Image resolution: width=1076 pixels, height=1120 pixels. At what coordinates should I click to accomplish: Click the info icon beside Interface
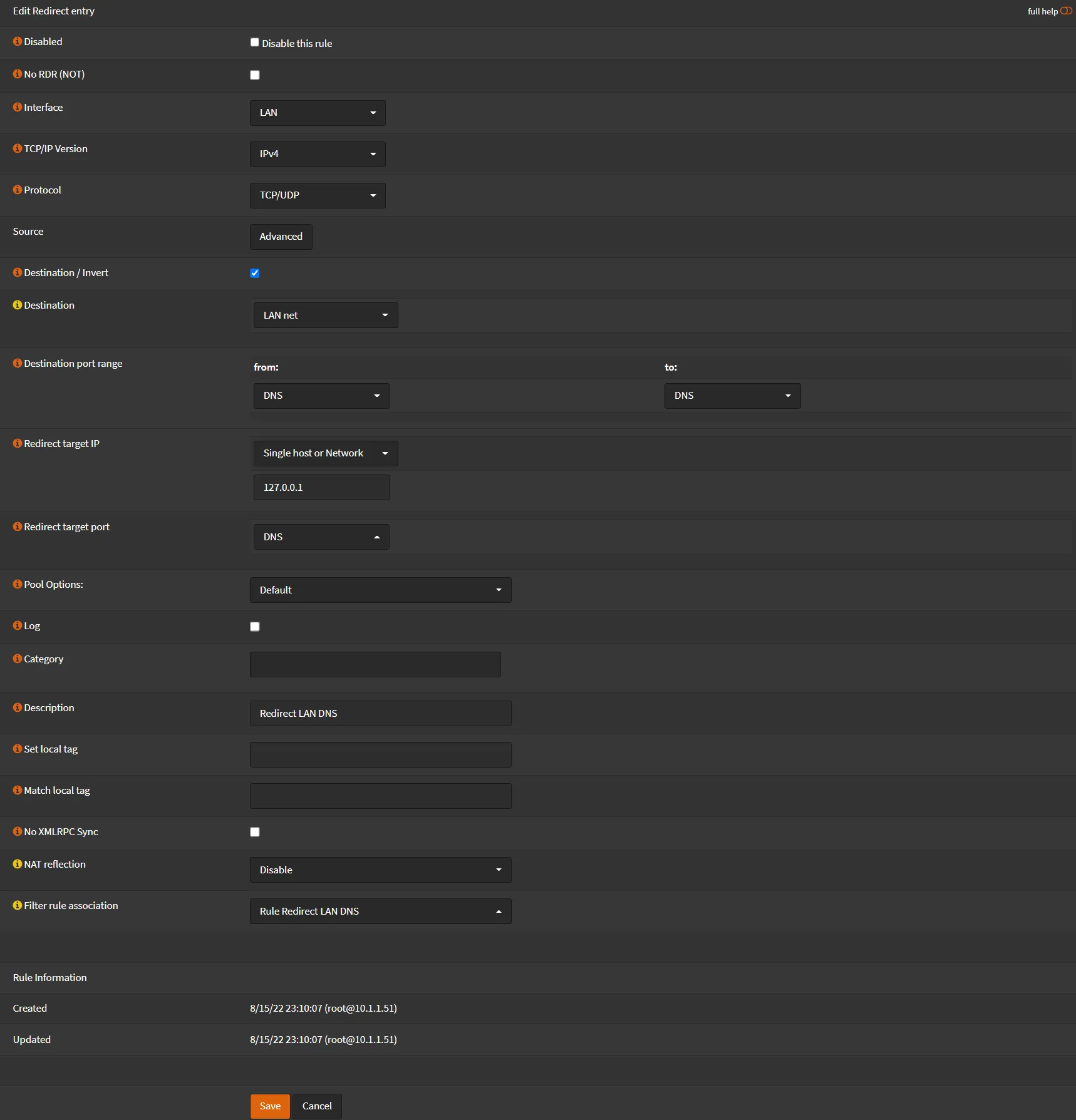tap(18, 107)
